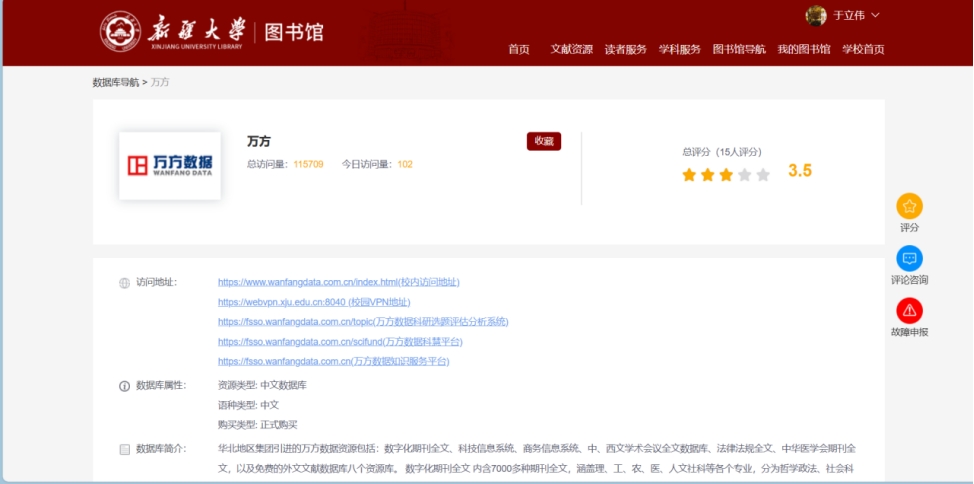974x484 pixels.
Task: Open the 万方数据知识服务平台 link
Action: click(334, 362)
